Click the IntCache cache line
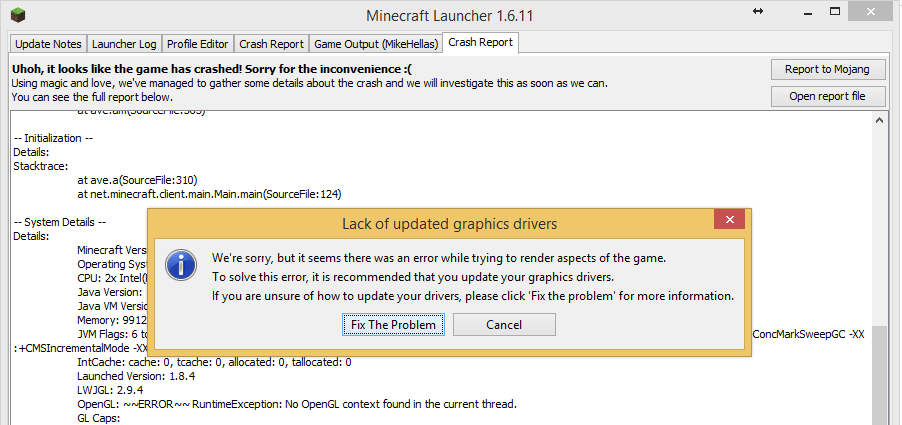This screenshot has width=902, height=425. tap(214, 362)
